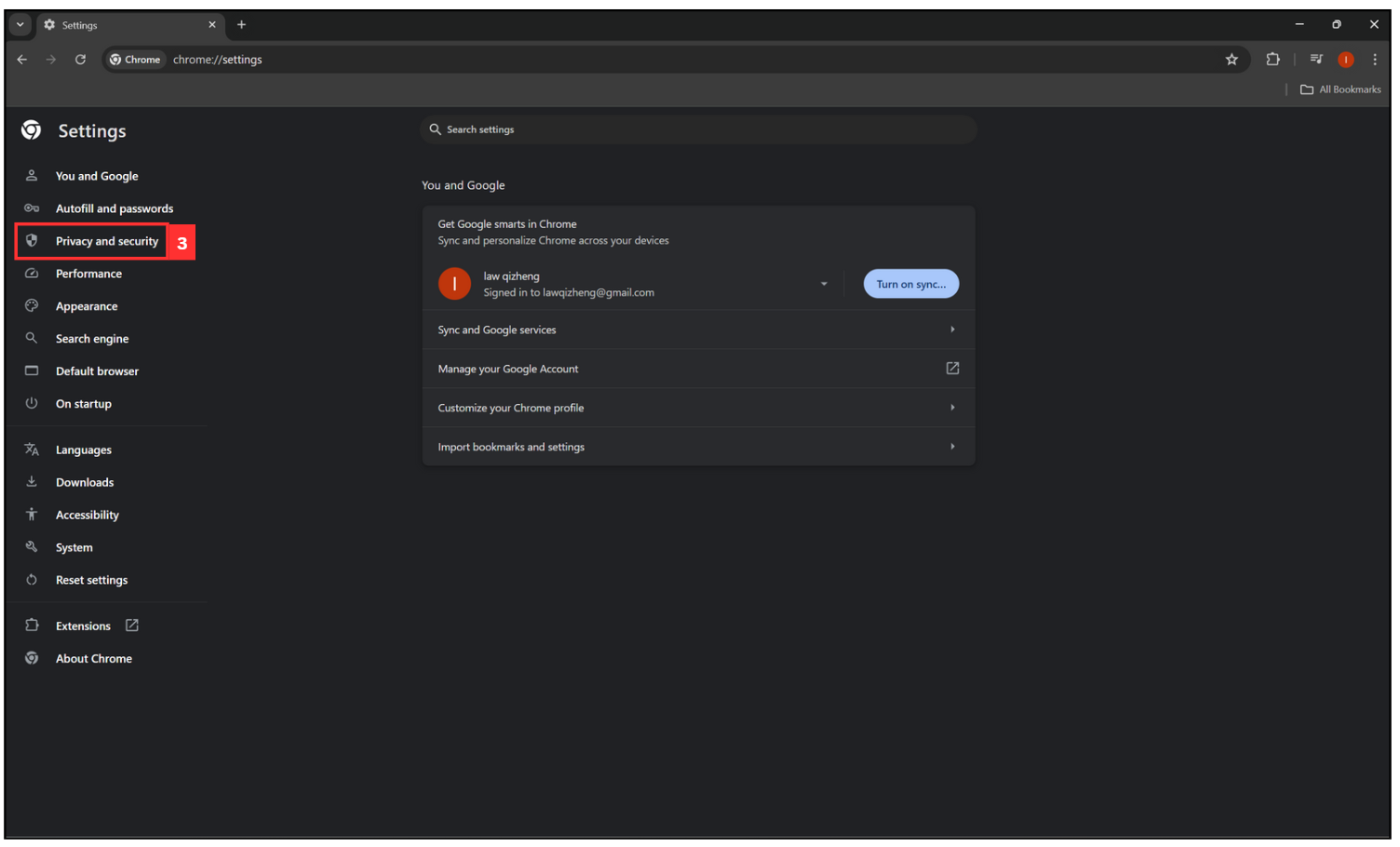Open Appearance settings
This screenshot has width=1400, height=847.
coord(87,305)
